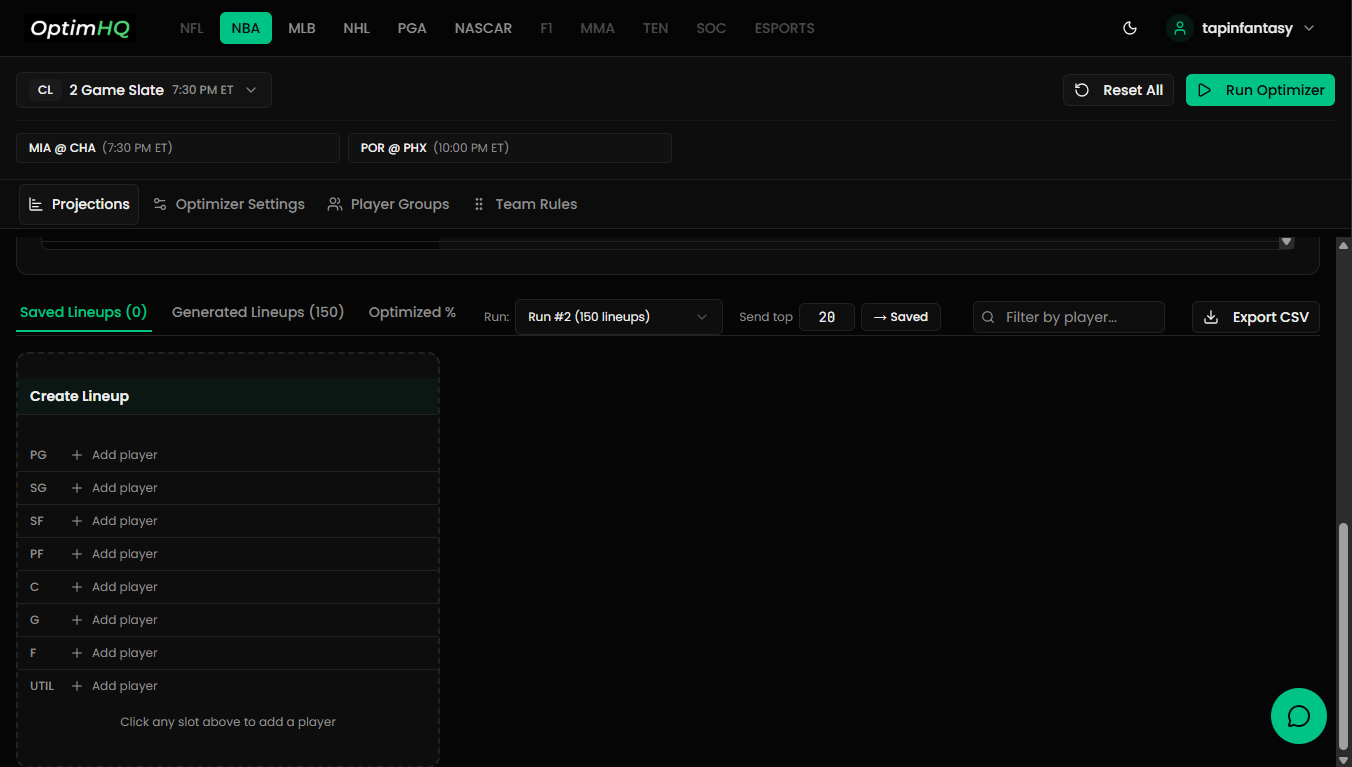
Task: Click the plus icon in SF slot
Action: click(77, 521)
